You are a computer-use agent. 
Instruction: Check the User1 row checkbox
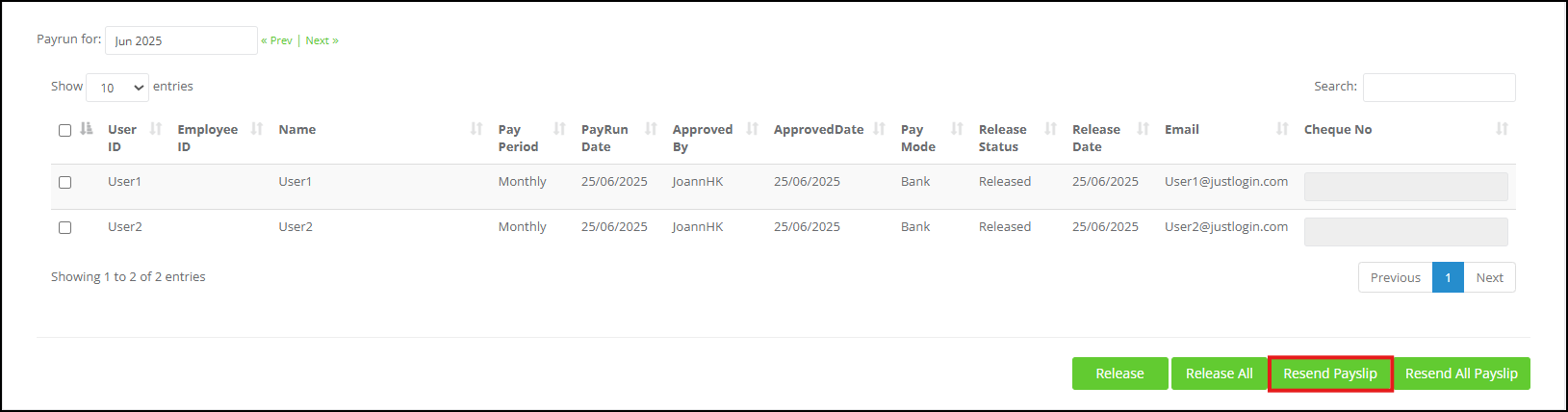click(x=64, y=182)
